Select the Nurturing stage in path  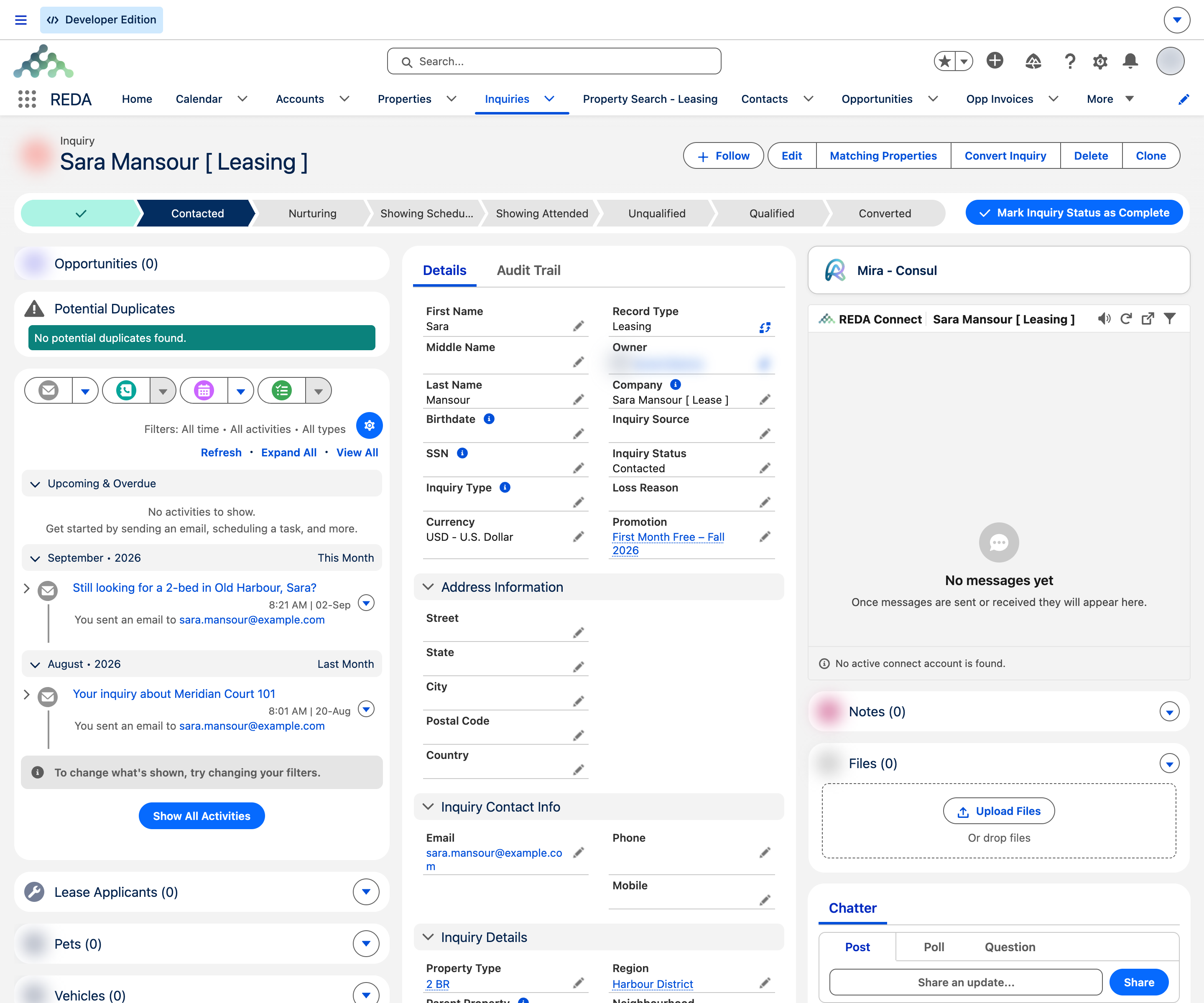click(312, 213)
